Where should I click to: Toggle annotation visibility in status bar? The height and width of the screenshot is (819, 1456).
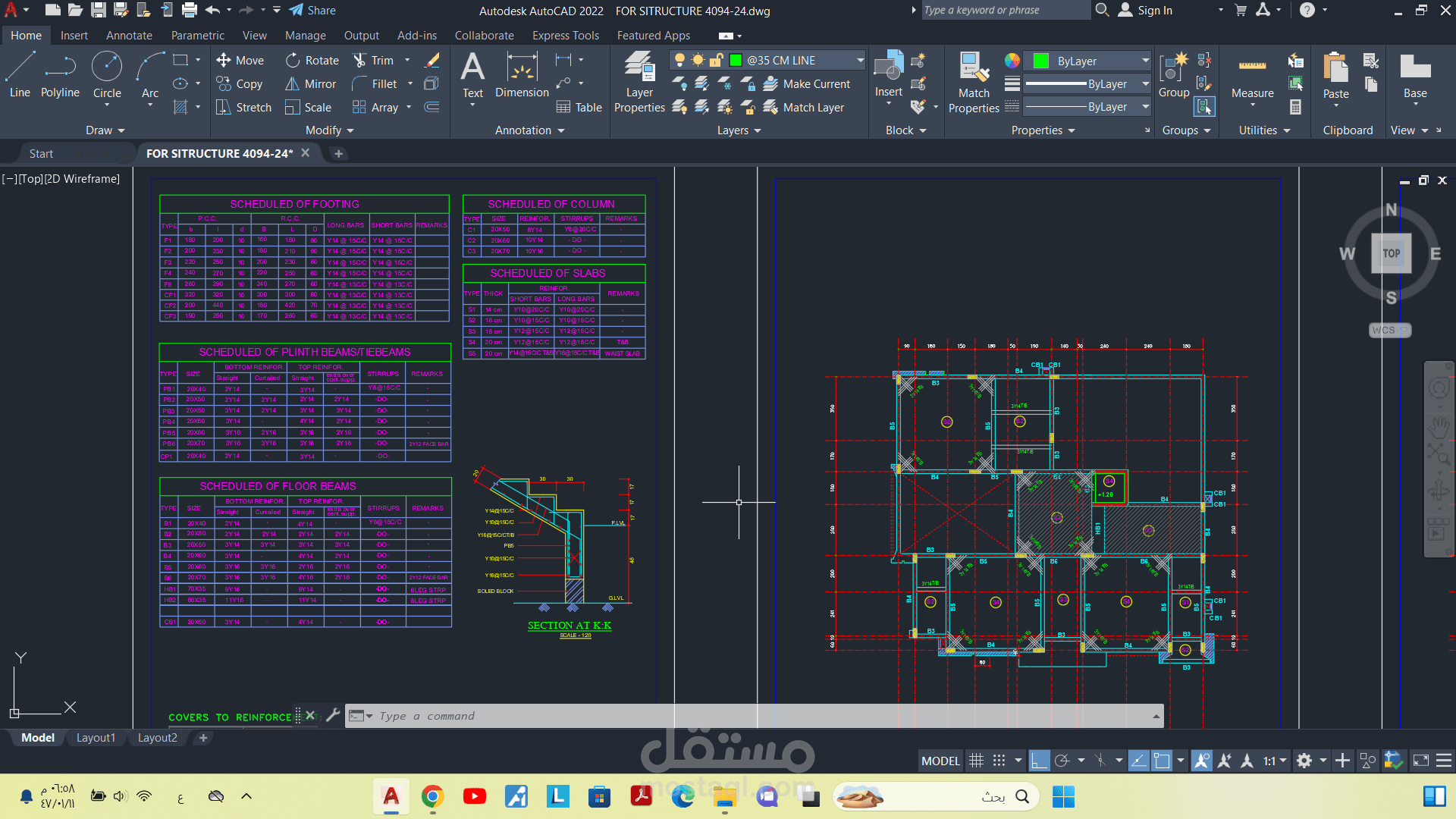1202,761
